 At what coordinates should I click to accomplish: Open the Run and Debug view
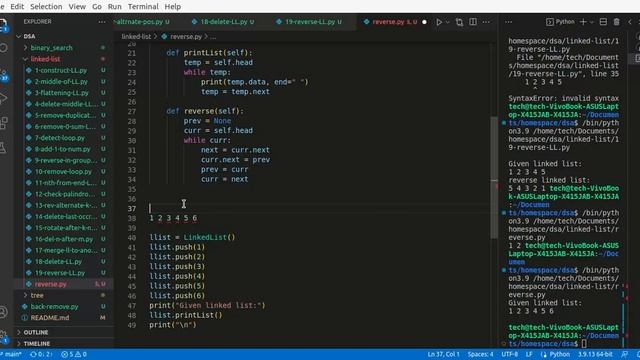[x=3, y=98]
